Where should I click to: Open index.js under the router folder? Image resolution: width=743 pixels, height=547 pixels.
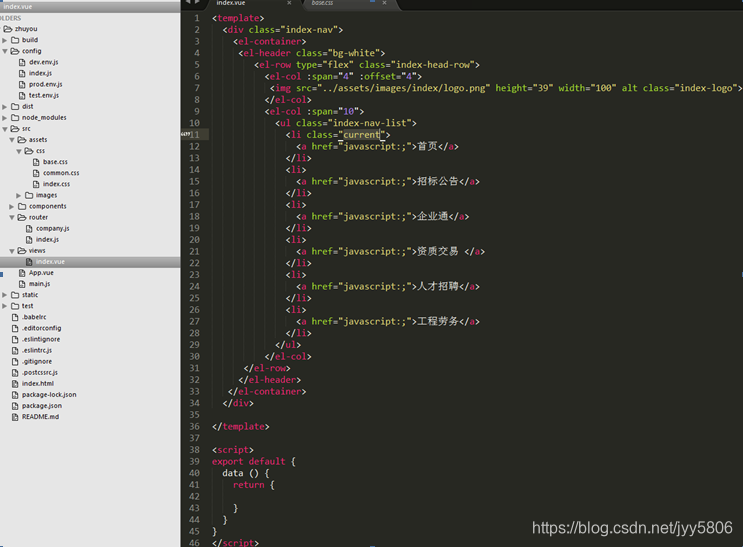47,239
